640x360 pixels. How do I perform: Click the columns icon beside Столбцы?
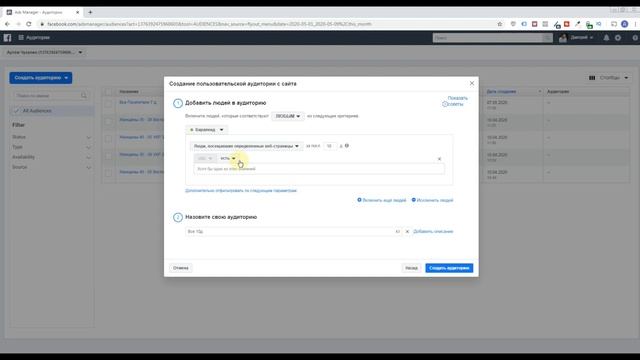click(592, 78)
